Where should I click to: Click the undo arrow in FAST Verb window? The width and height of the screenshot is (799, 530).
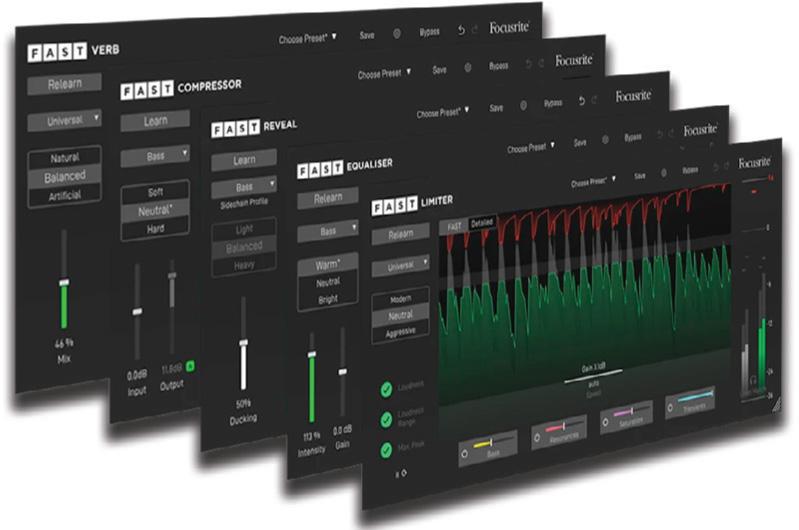point(461,30)
